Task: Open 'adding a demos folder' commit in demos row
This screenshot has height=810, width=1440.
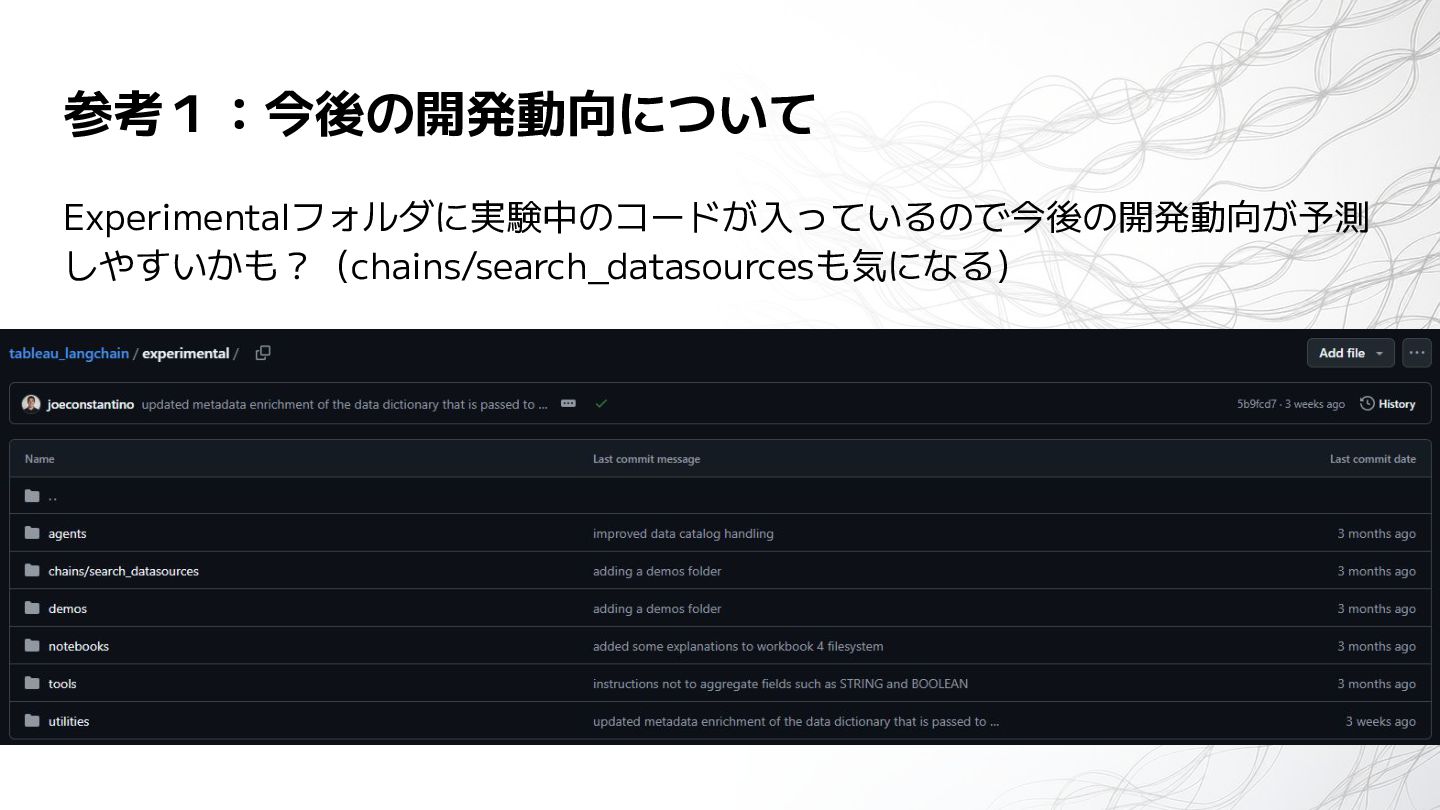Action: 657,609
